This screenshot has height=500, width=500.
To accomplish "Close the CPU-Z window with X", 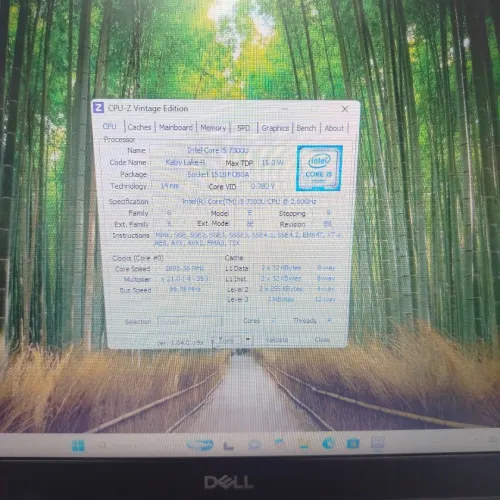I will coord(345,109).
